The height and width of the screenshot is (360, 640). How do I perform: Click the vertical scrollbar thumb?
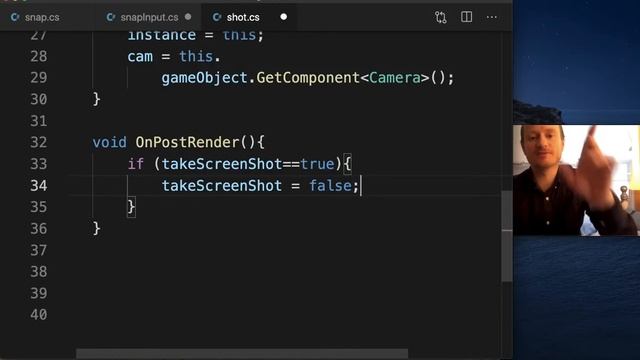507,236
